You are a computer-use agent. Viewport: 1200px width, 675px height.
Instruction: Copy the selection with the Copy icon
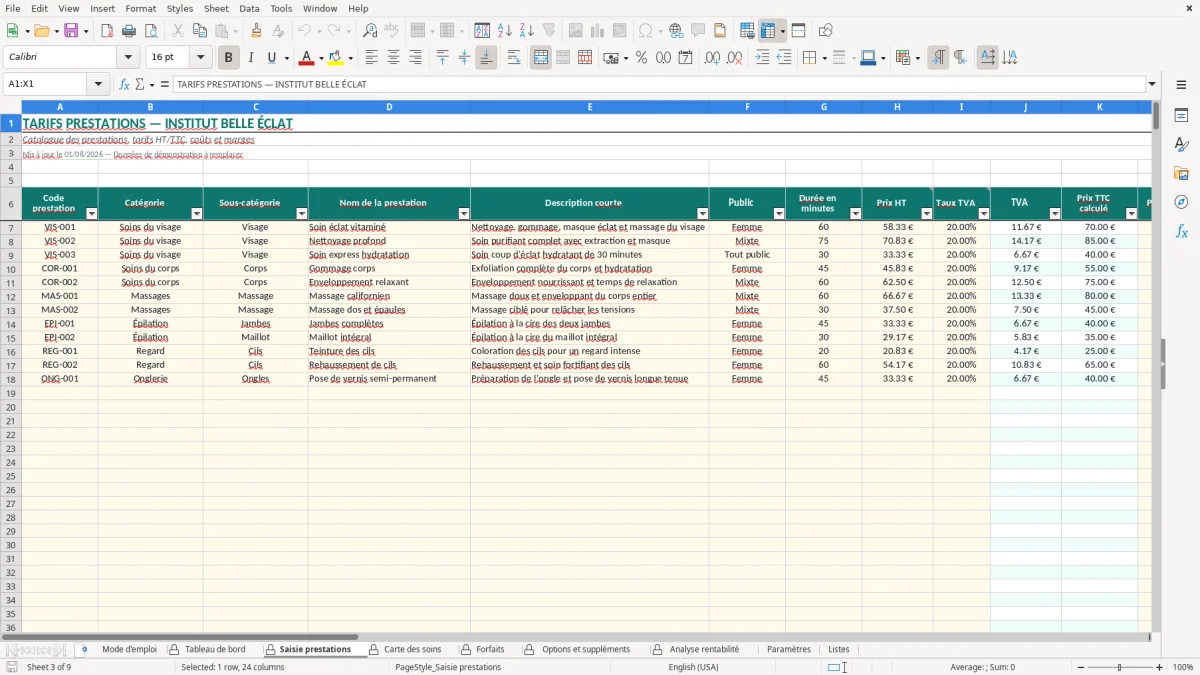coord(199,31)
